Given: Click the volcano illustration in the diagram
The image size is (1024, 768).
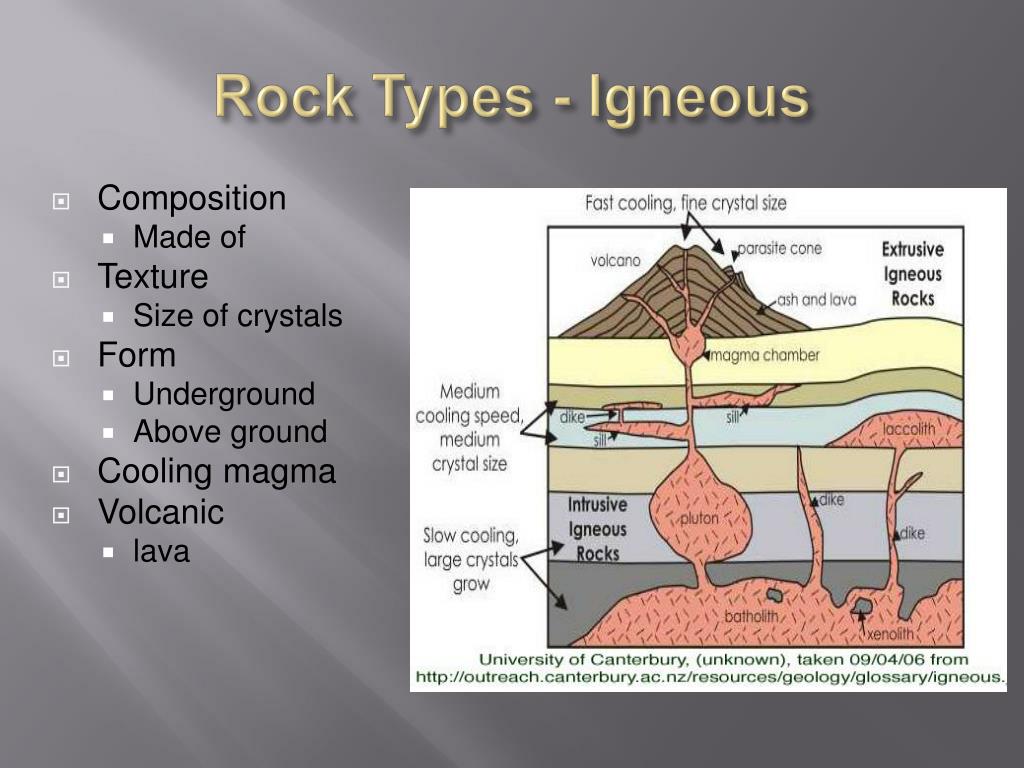Looking at the screenshot, I should [x=684, y=292].
